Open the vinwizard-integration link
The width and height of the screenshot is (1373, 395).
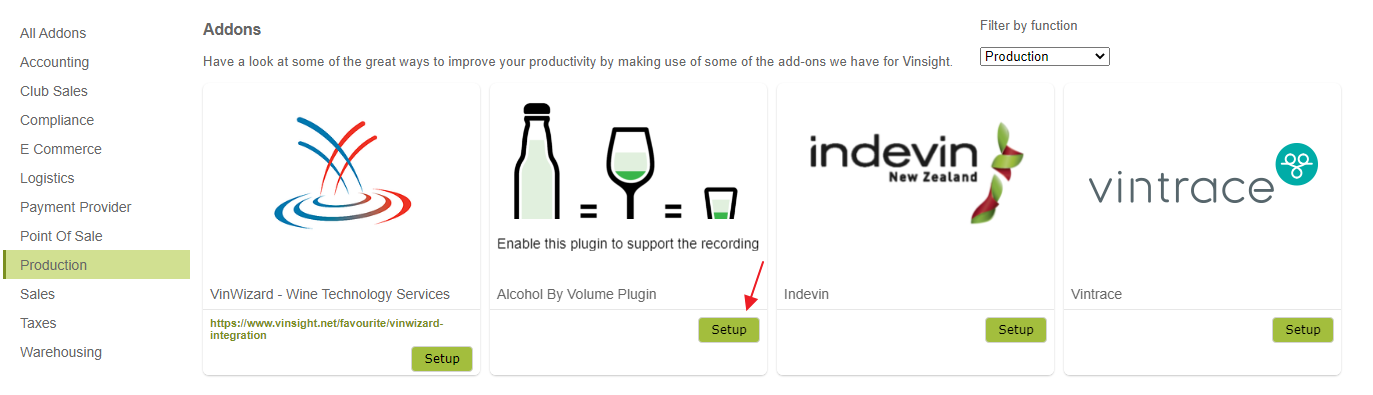[x=326, y=329]
